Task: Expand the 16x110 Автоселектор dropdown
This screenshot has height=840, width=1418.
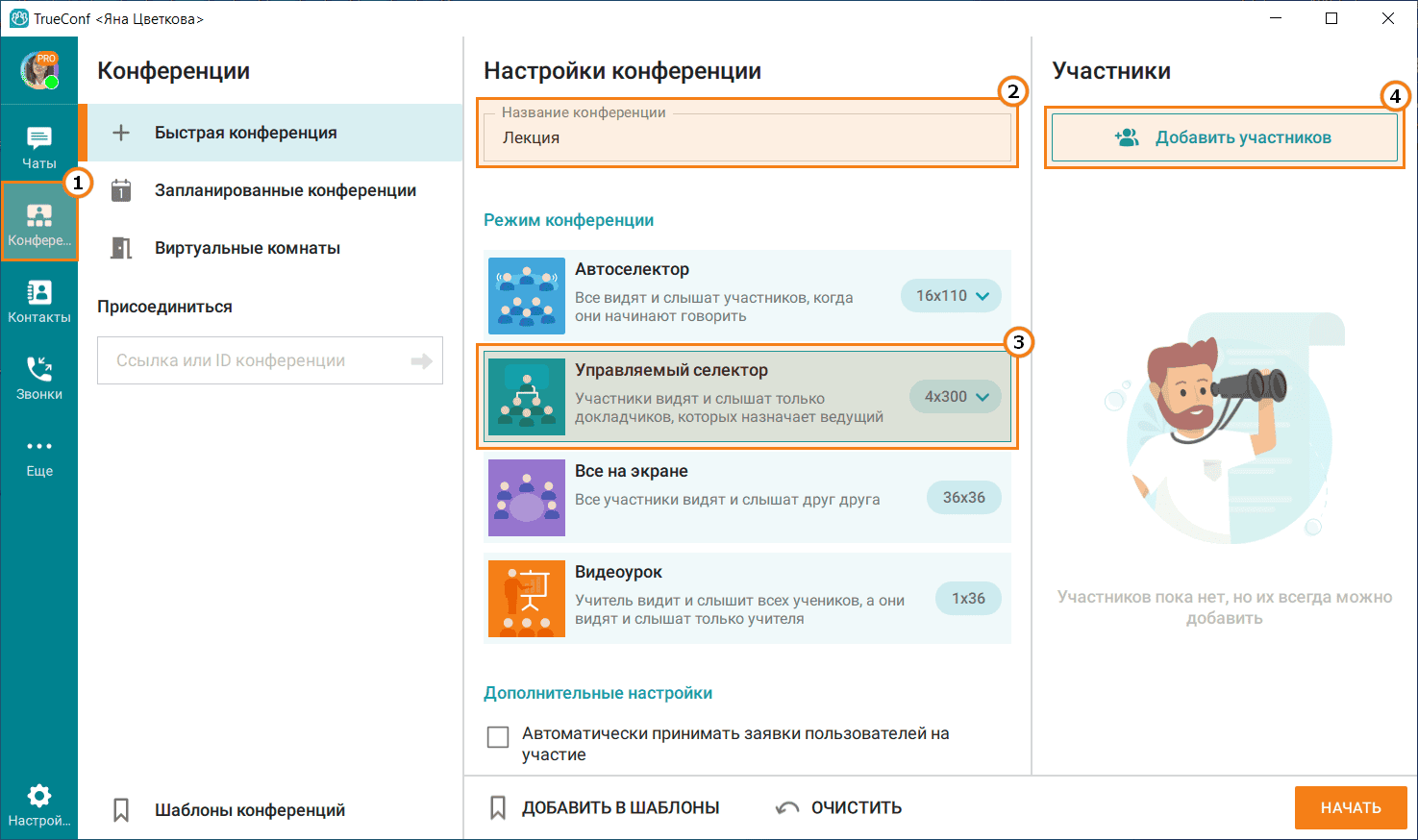Action: coord(951,296)
